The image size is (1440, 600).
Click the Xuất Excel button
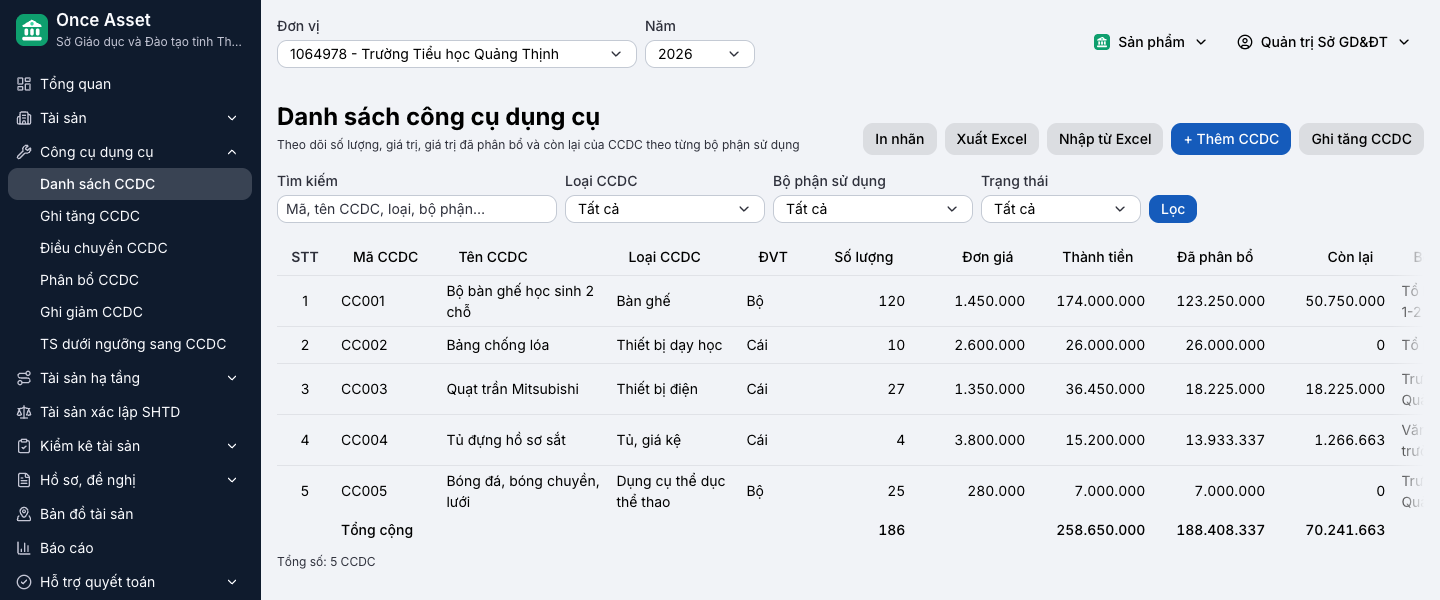[992, 139]
